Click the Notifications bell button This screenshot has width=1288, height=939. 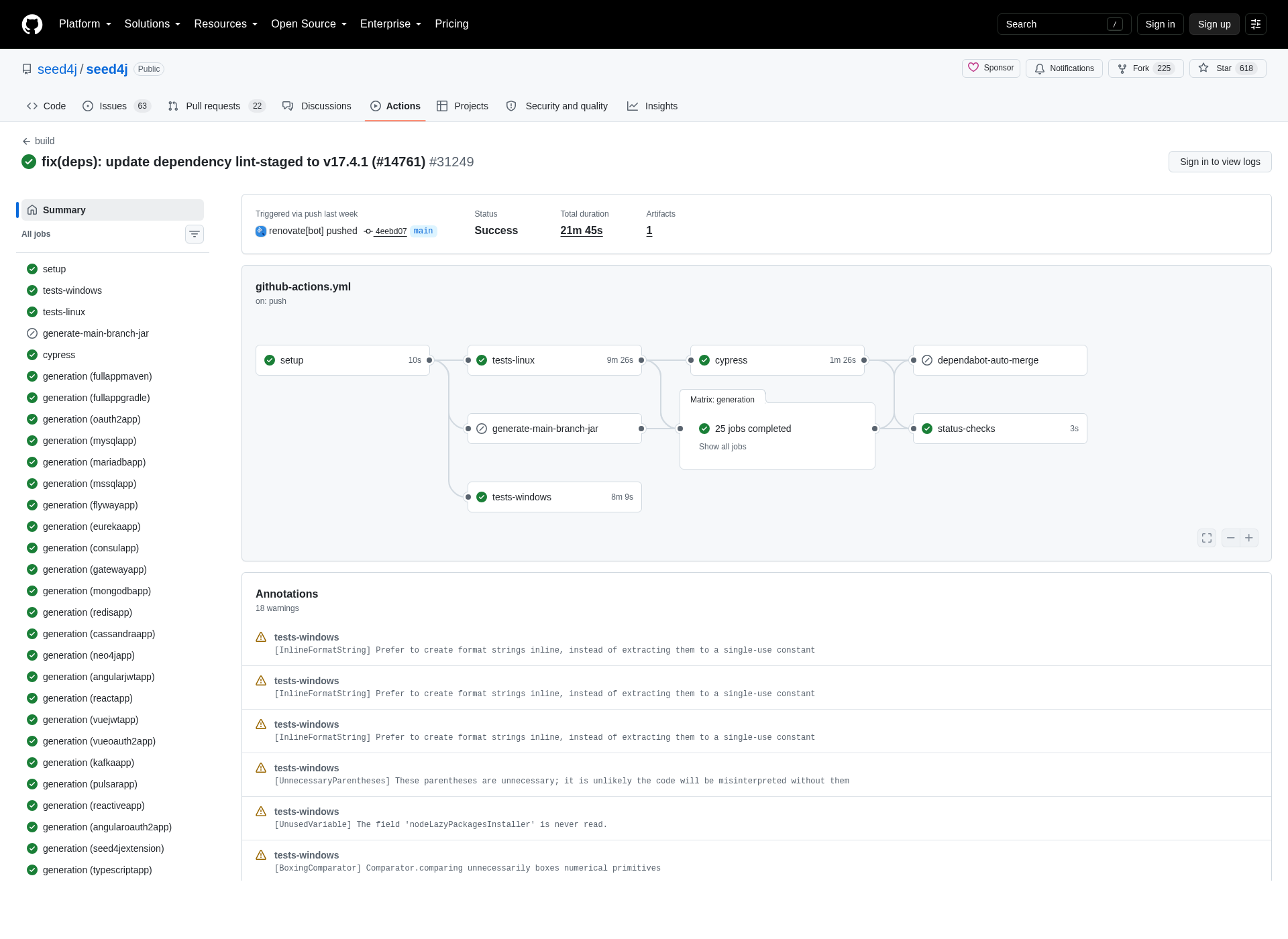tap(1064, 68)
